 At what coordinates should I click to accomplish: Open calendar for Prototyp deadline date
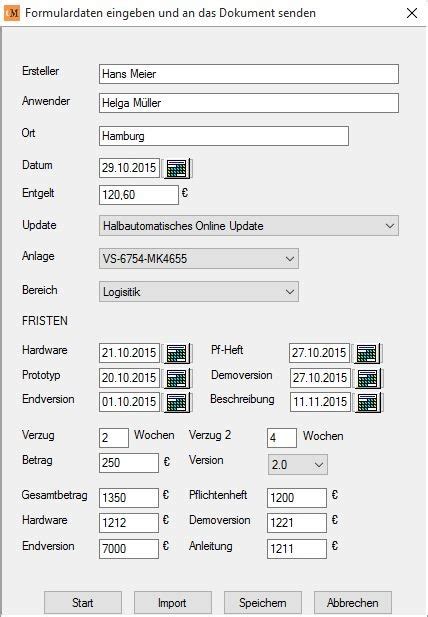click(177, 378)
